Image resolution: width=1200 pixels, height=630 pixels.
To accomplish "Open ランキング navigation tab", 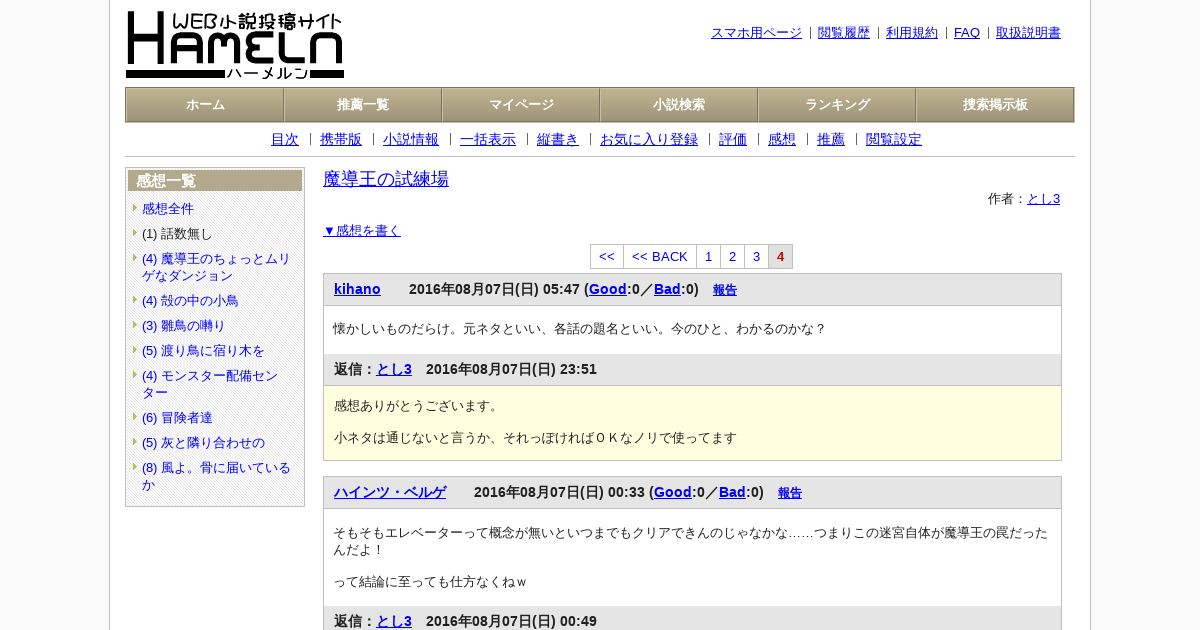I will [837, 105].
